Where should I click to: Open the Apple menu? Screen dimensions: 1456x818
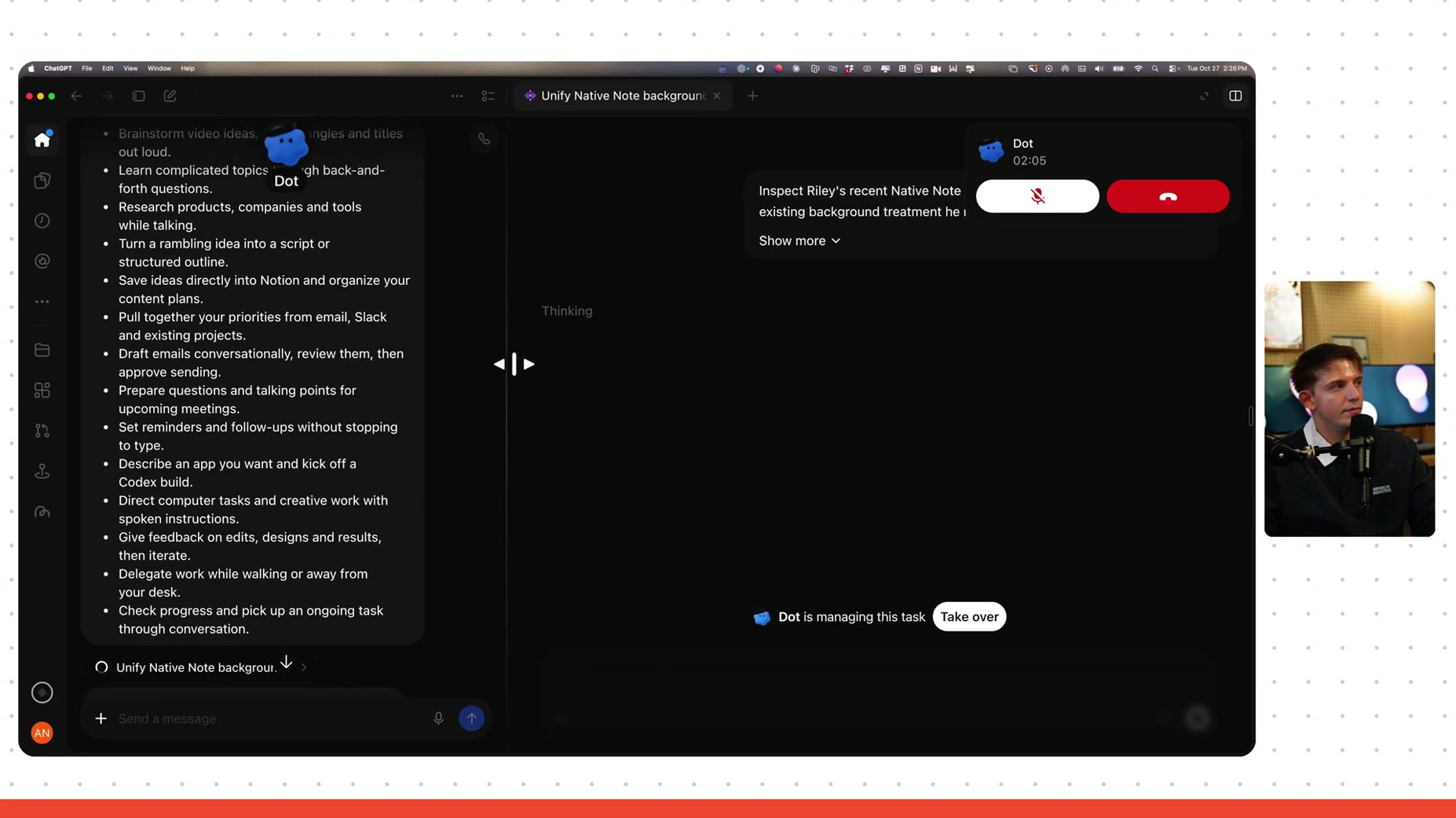click(x=31, y=68)
